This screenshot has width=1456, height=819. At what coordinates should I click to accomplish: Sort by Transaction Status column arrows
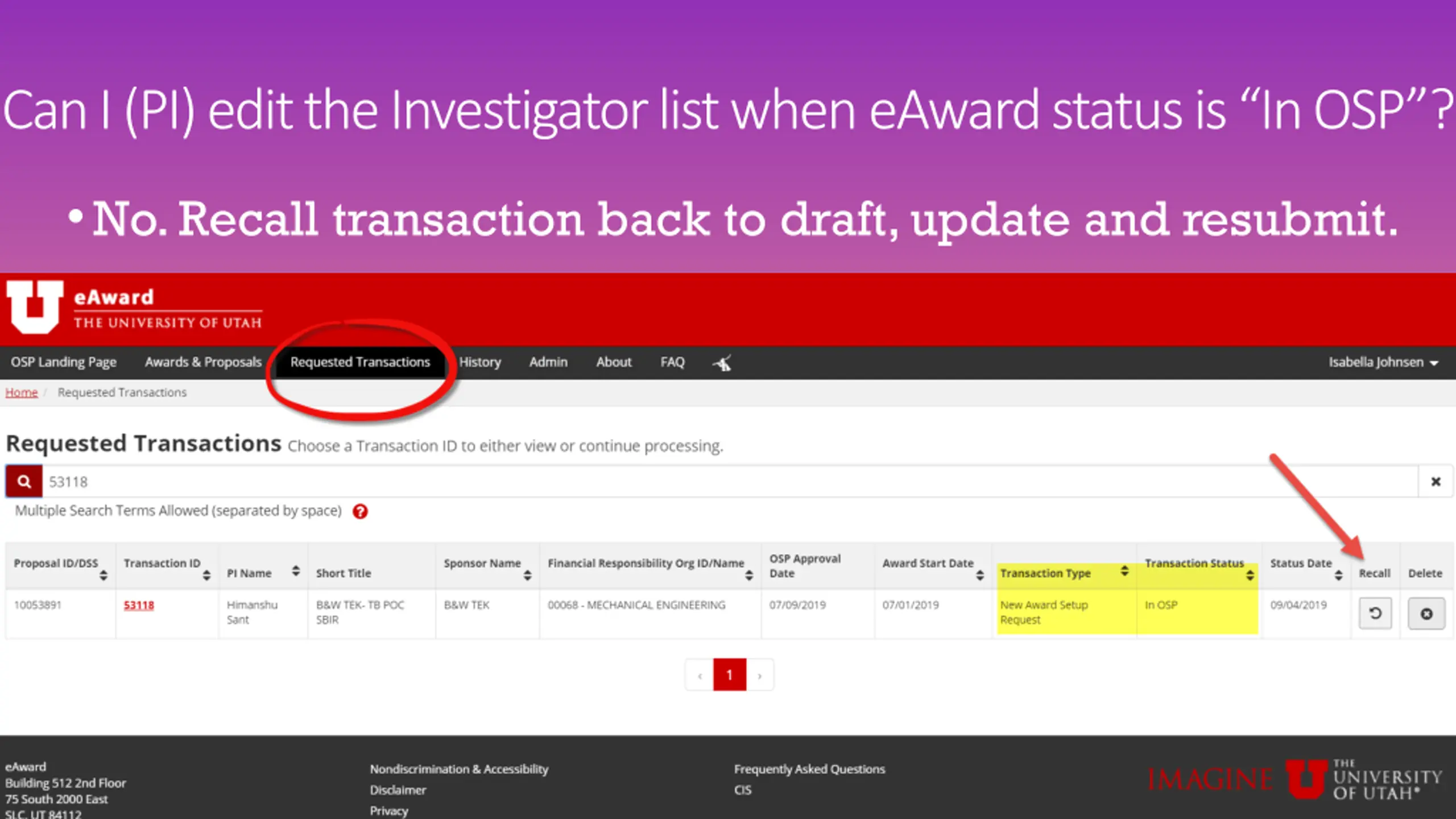[x=1250, y=575]
